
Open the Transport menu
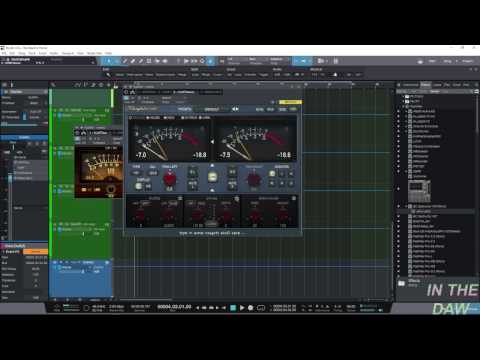click(x=68, y=53)
